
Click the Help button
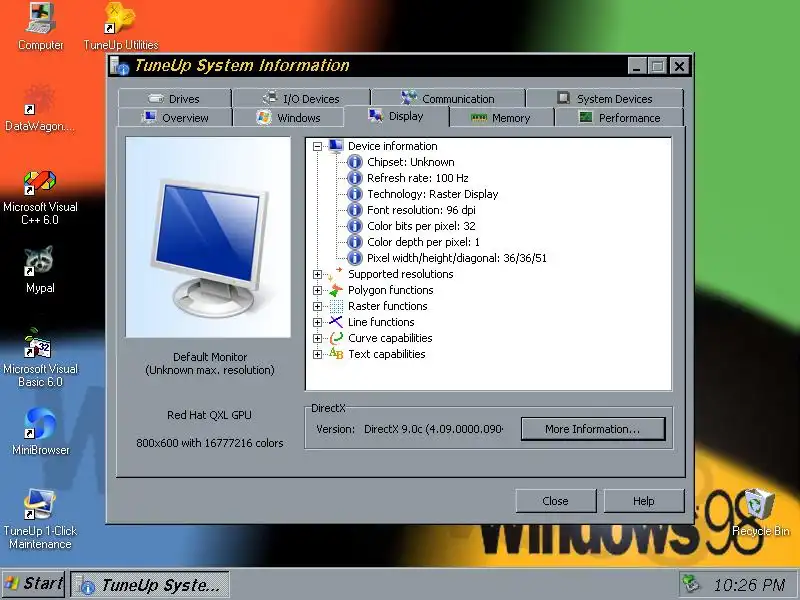644,501
